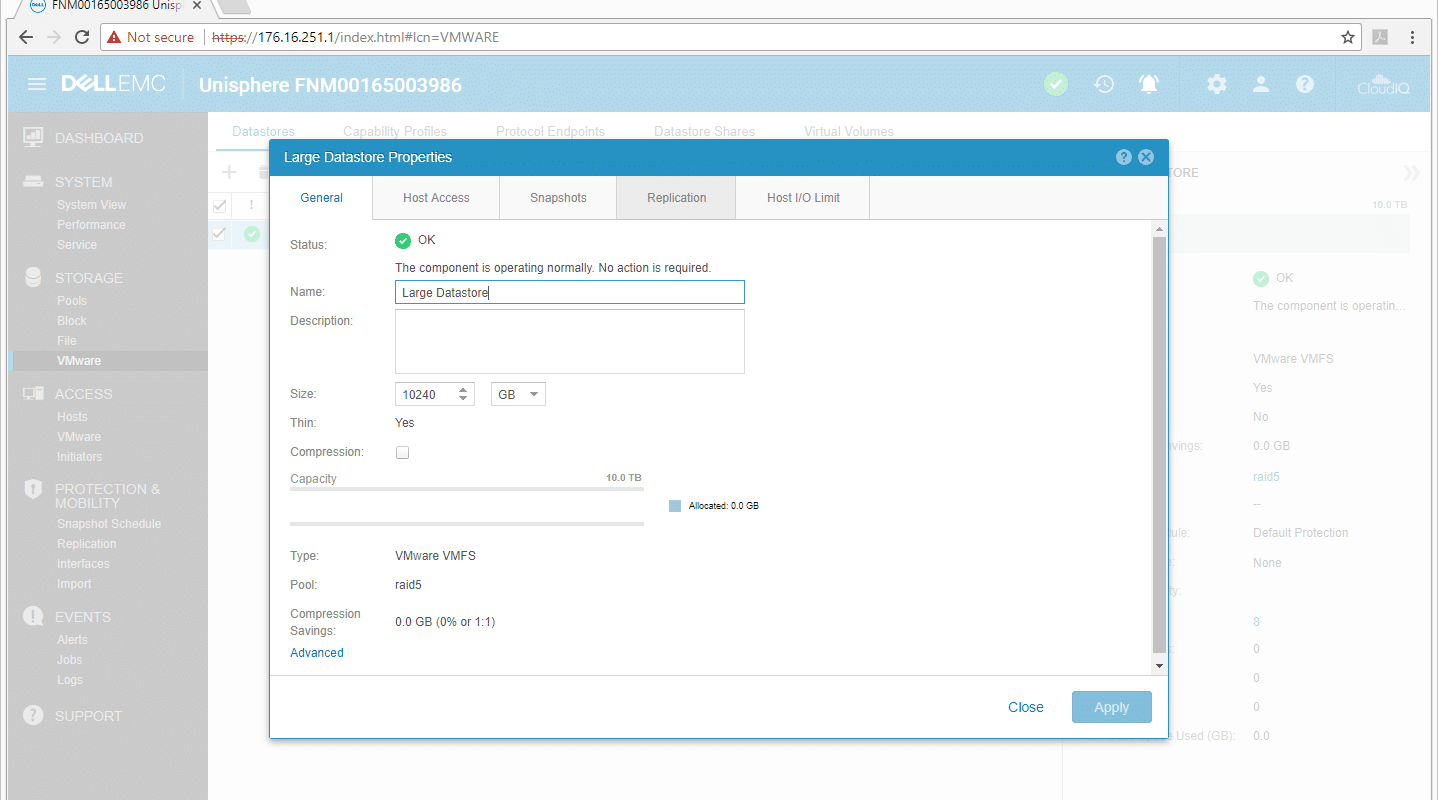This screenshot has width=1438, height=800.
Task: Click the System section icon
Action: point(33,182)
